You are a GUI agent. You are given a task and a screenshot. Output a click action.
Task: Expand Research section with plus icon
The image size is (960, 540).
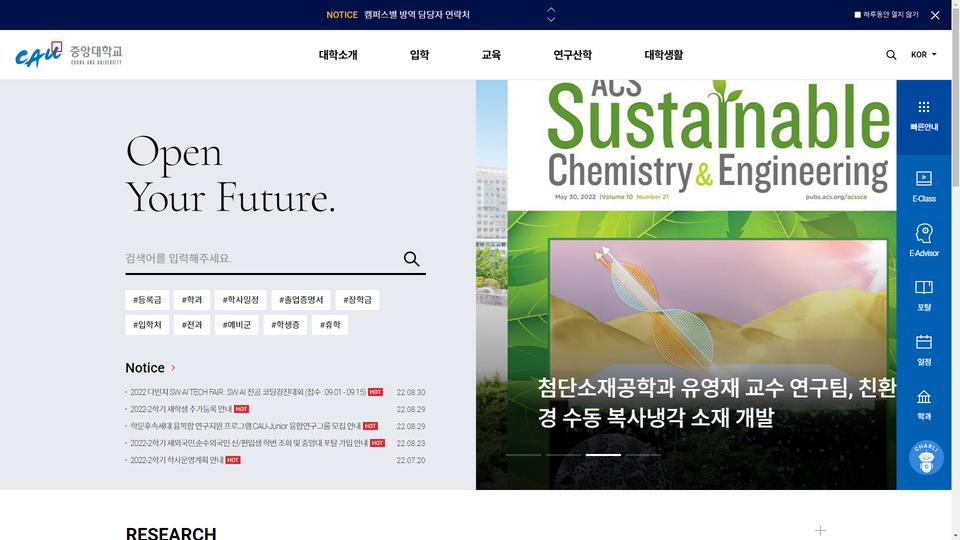click(820, 530)
